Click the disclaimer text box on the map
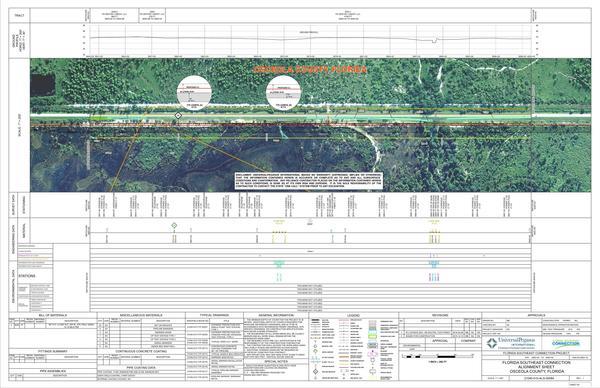Viewport: 600px width, 388px height. tap(309, 180)
